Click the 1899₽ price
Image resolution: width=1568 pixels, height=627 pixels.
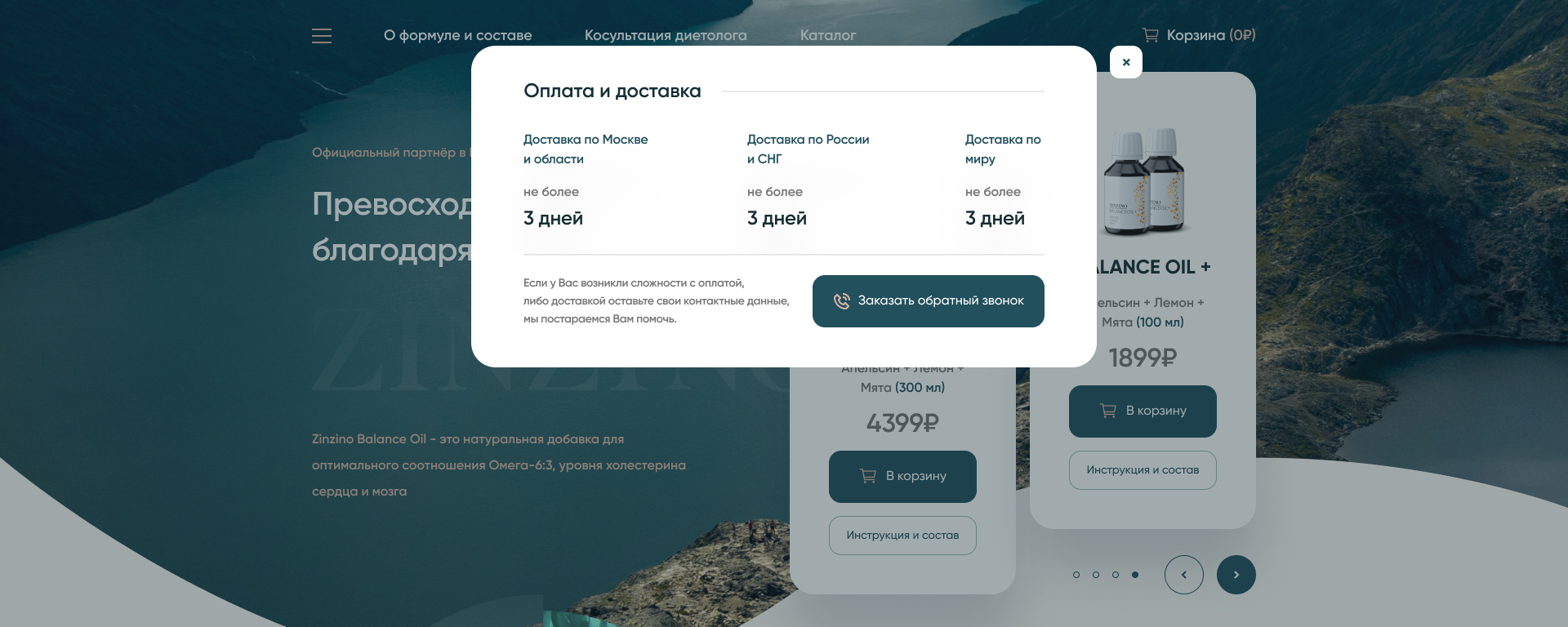(x=1143, y=358)
